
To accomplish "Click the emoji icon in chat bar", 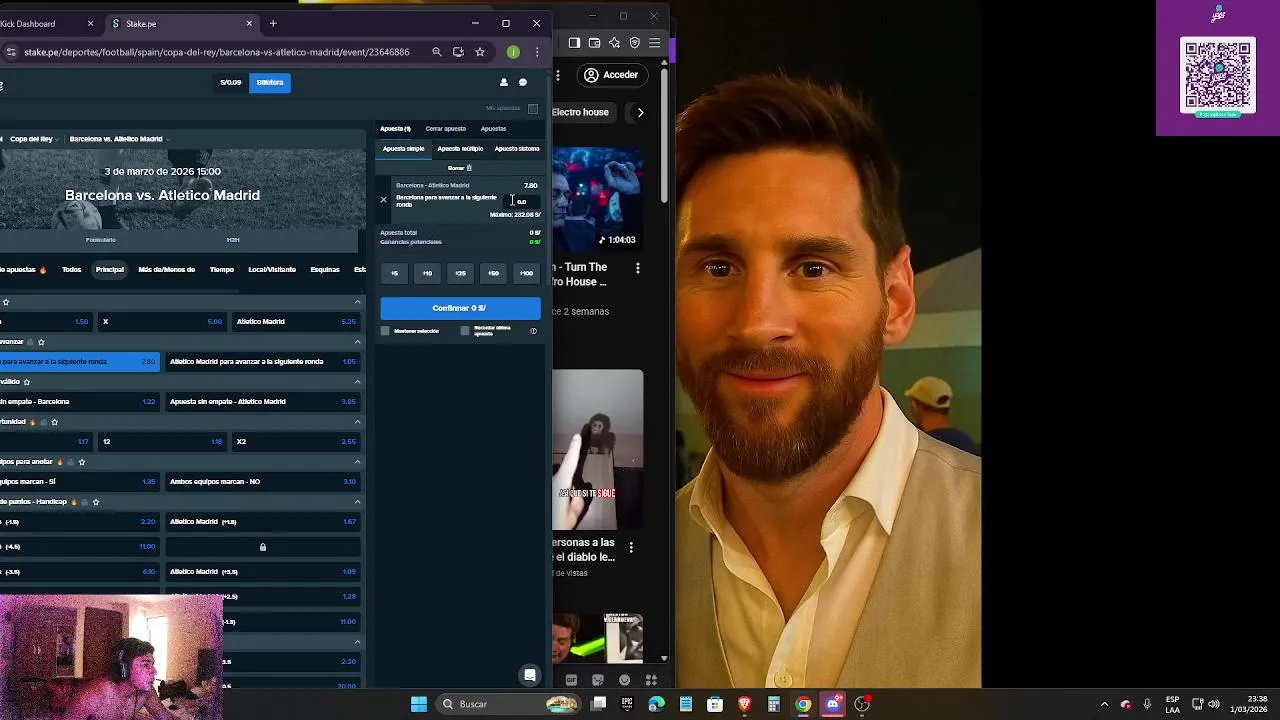I will (625, 680).
